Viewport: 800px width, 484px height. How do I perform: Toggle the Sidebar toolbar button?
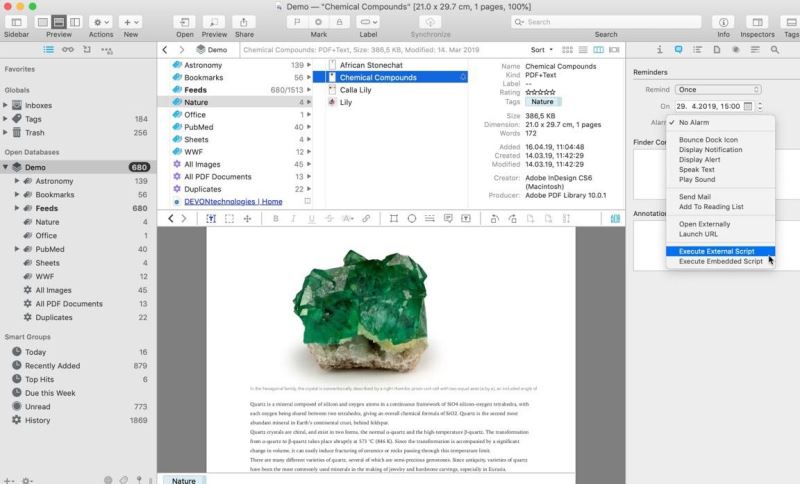(16, 22)
